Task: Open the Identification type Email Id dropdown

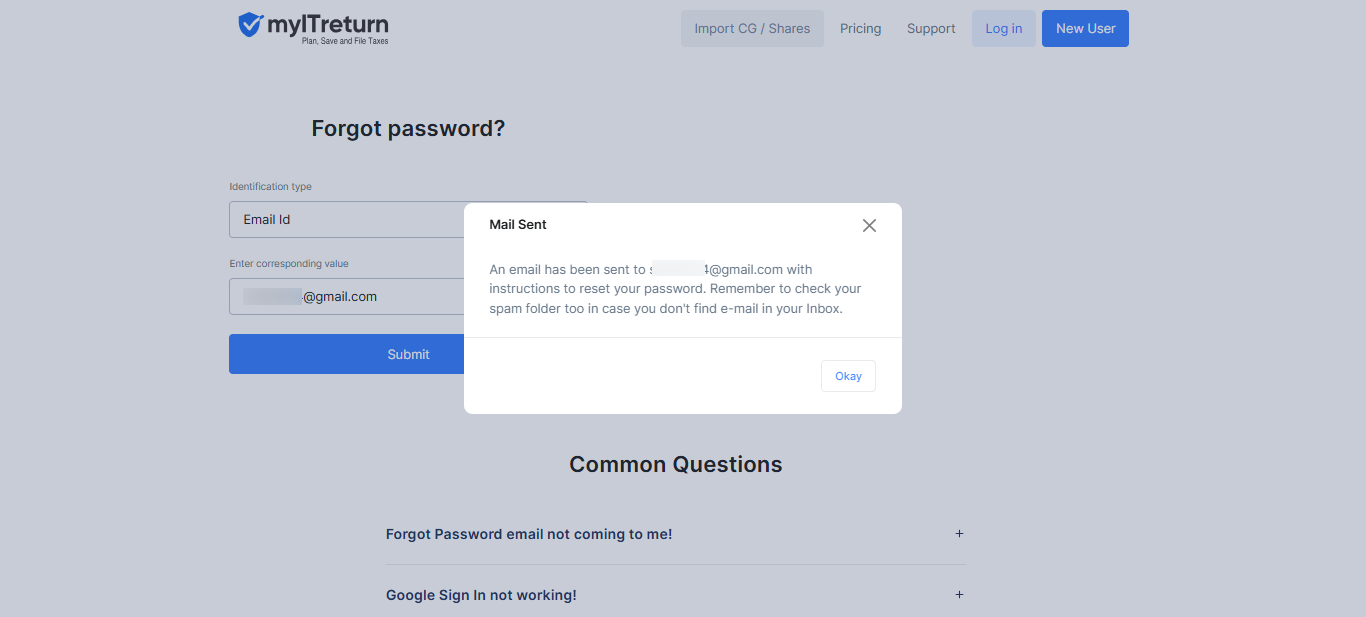Action: (x=346, y=220)
